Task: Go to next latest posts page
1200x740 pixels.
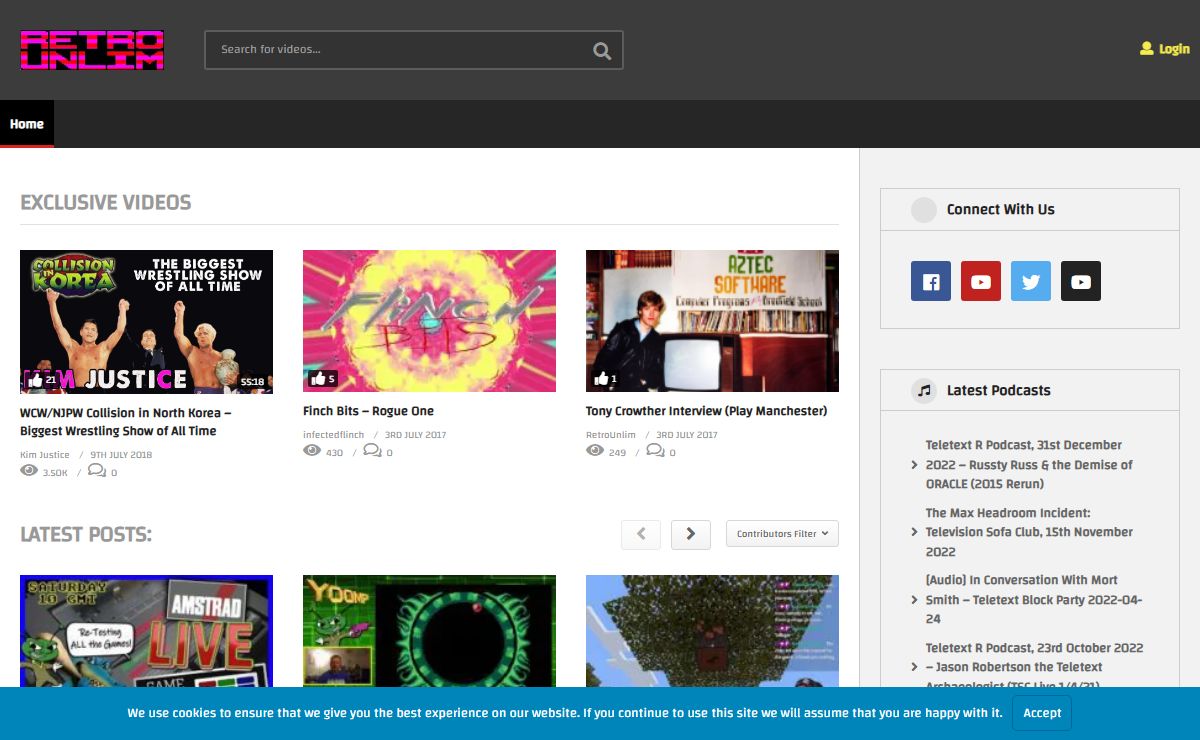Action: click(x=691, y=534)
